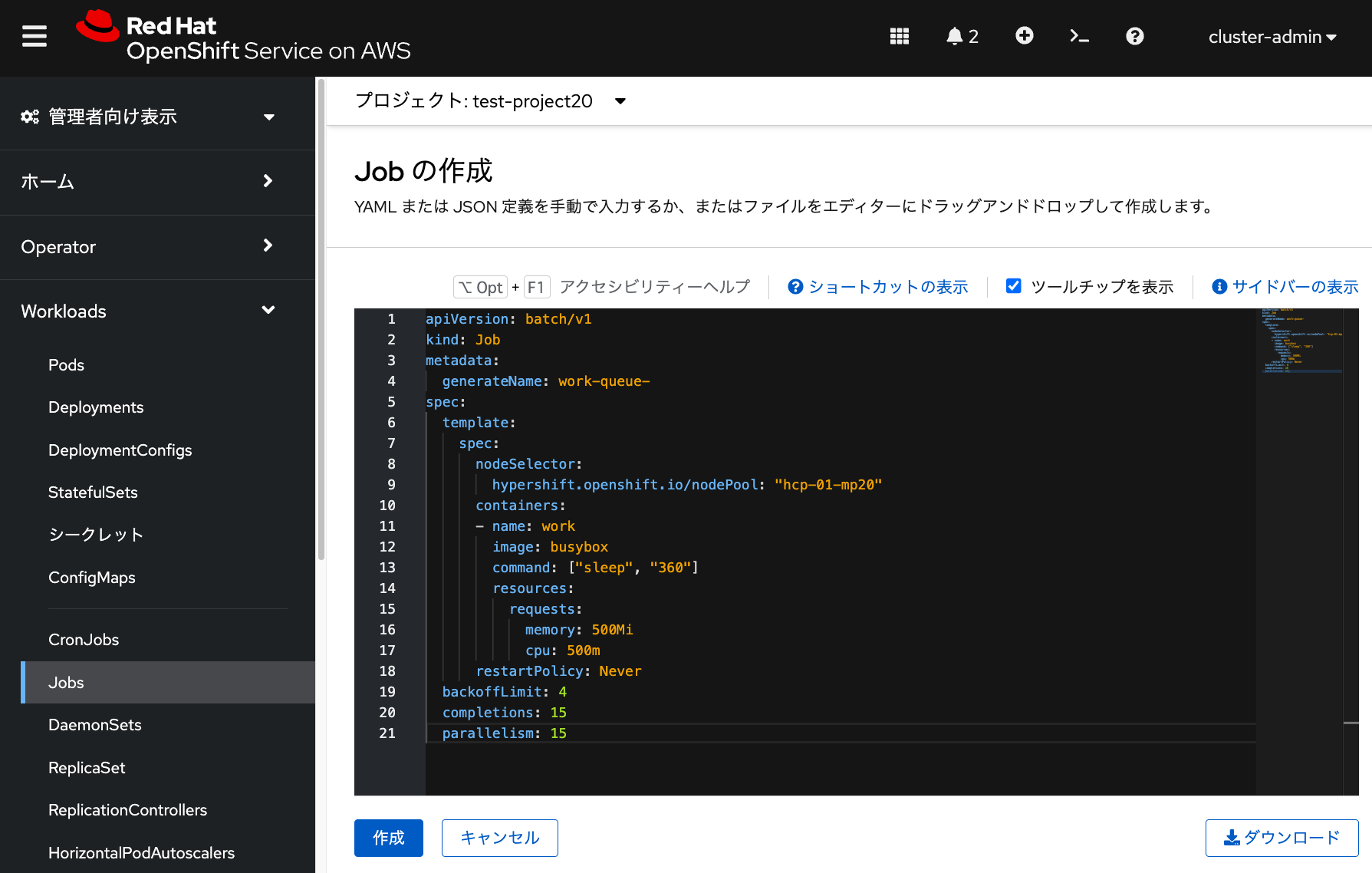Click the nodeSelector key on line 8
1372x873 pixels.
click(525, 464)
